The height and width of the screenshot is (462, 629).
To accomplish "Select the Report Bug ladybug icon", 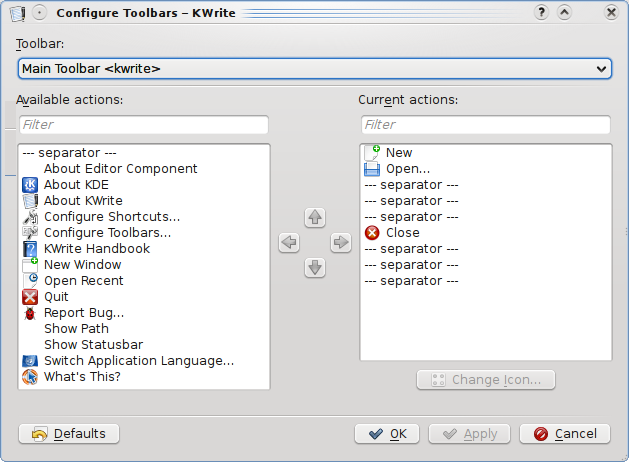I will (30, 313).
